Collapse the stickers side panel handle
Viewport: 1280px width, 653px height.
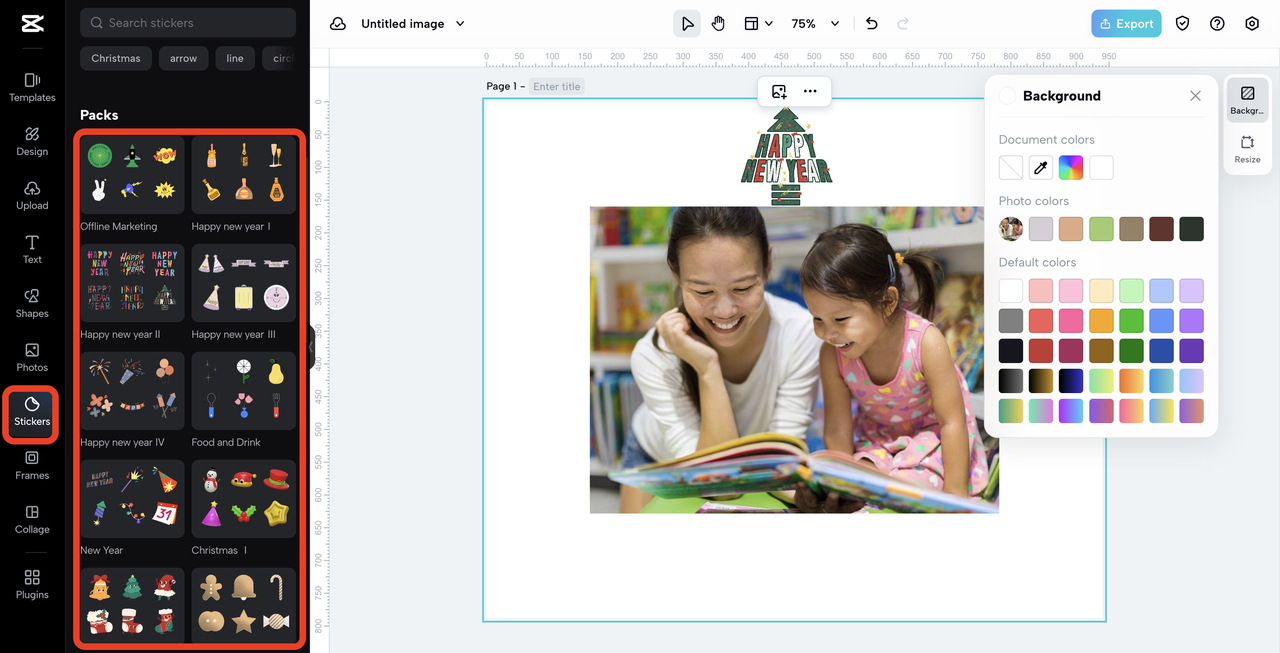(311, 346)
